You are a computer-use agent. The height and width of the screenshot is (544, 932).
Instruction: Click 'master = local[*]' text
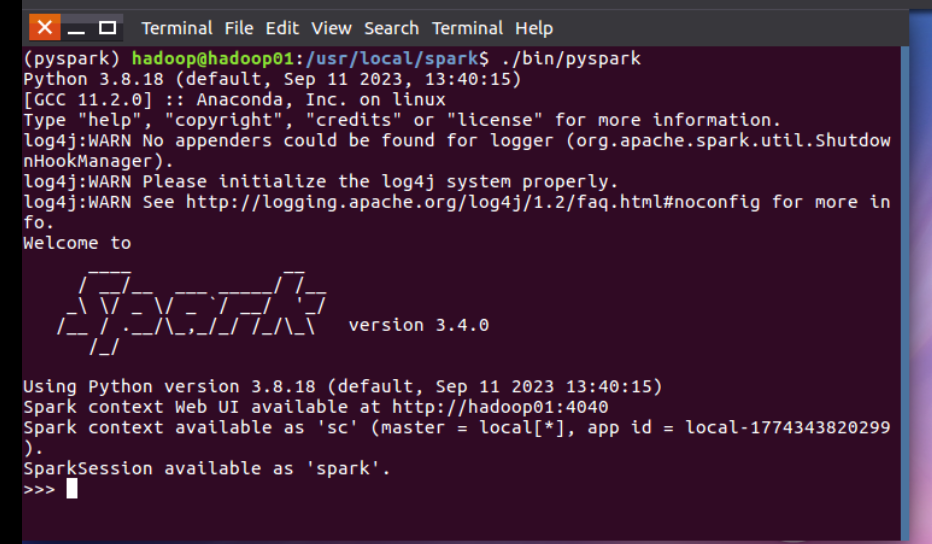[x=473, y=427]
